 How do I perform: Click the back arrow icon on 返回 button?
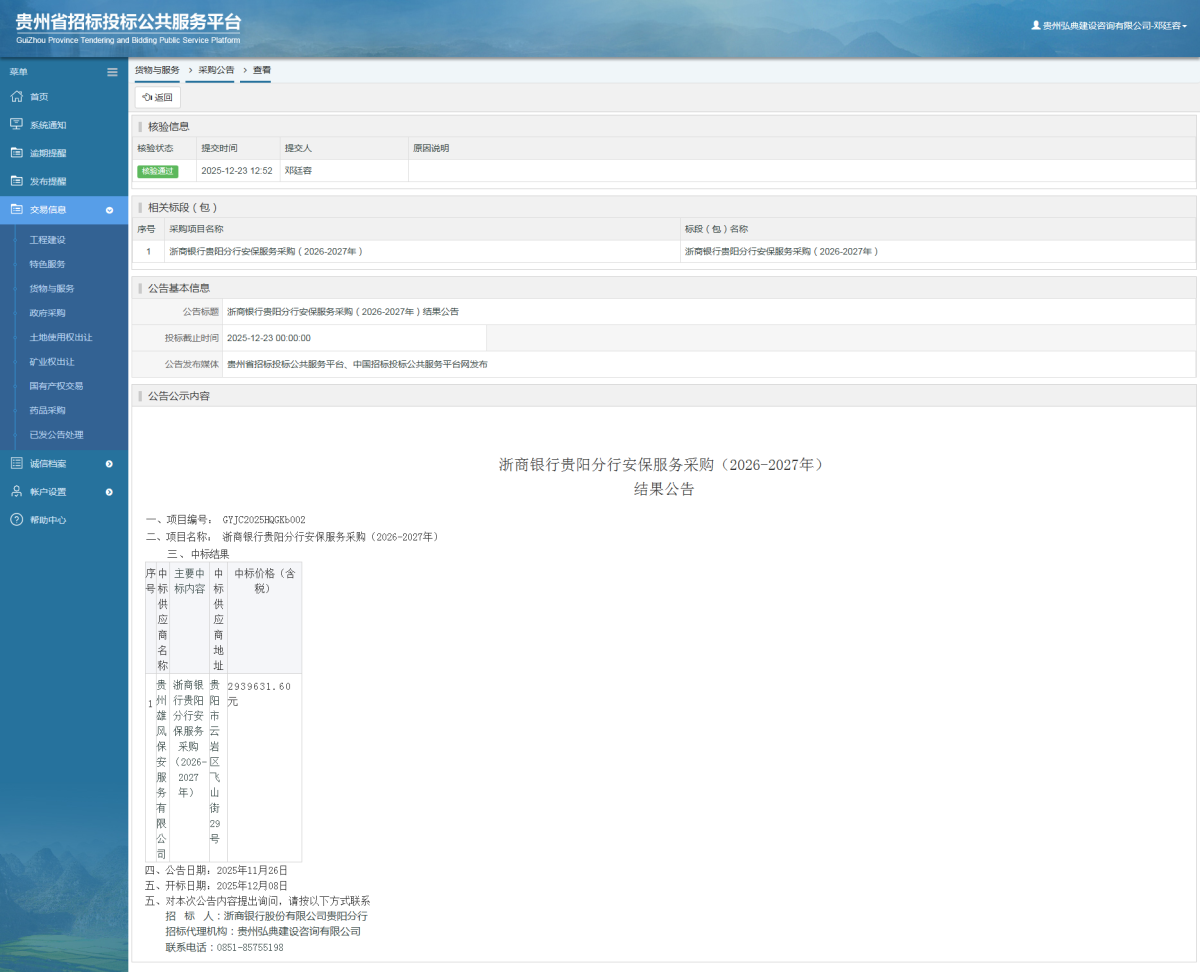pyautogui.click(x=146, y=97)
